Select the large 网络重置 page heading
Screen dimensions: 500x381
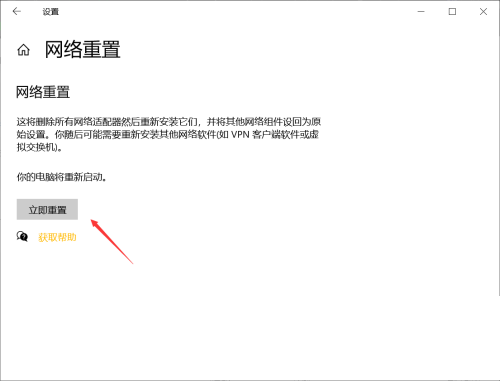click(83, 50)
